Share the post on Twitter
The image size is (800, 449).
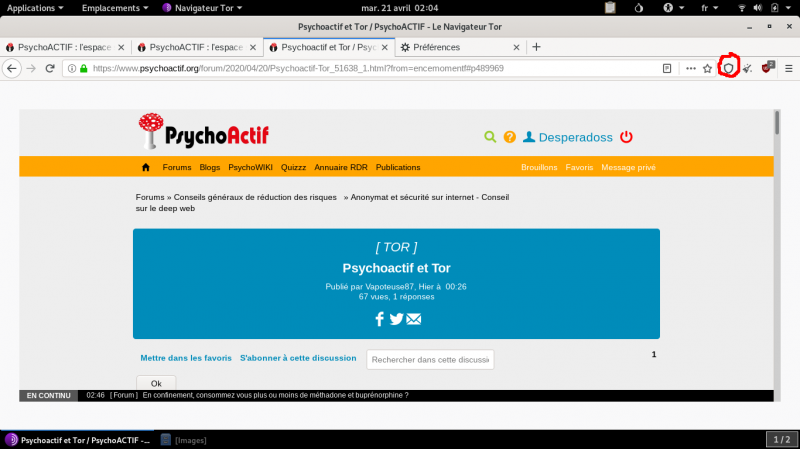click(x=396, y=319)
